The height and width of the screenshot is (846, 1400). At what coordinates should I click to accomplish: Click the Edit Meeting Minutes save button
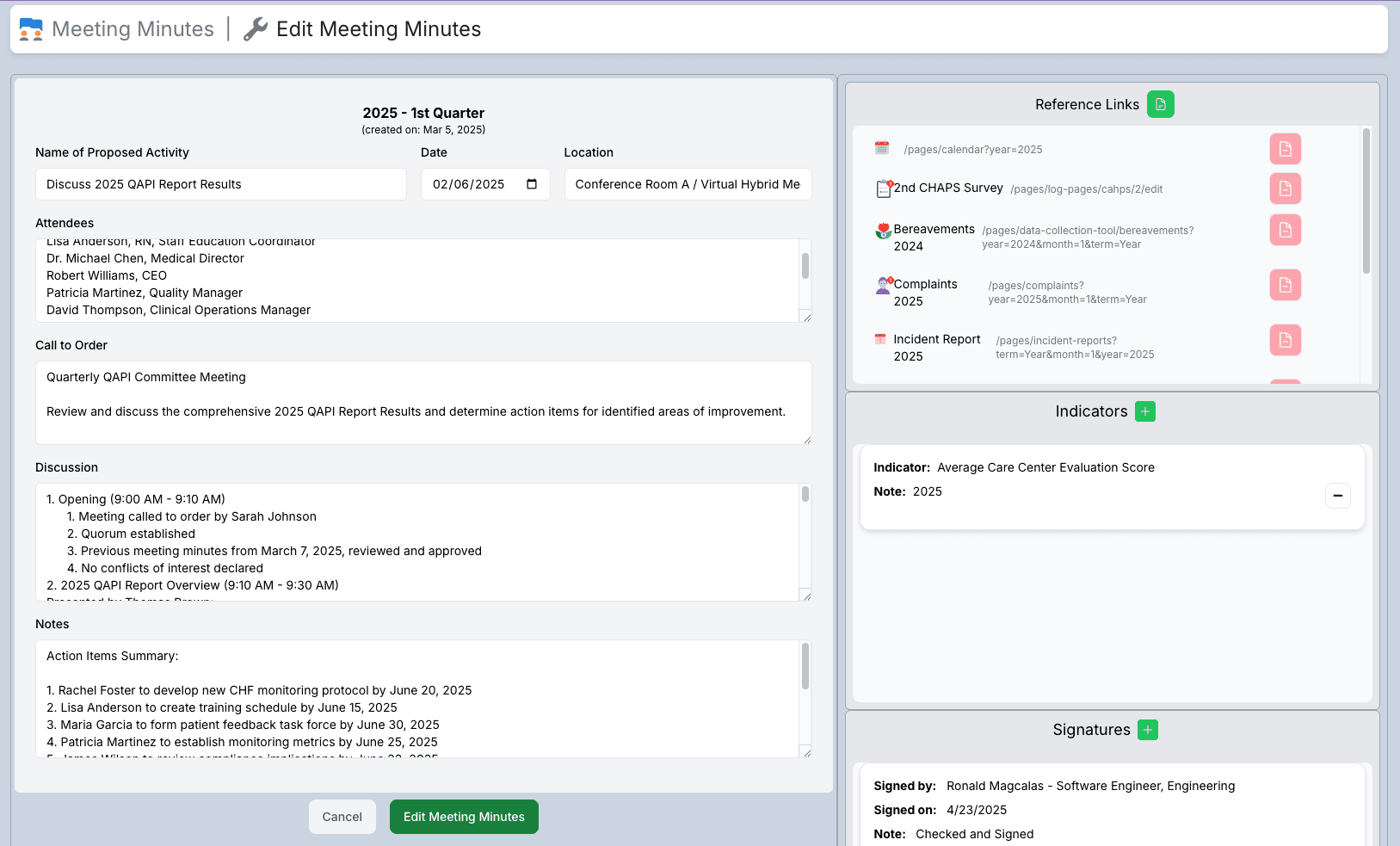tap(464, 816)
